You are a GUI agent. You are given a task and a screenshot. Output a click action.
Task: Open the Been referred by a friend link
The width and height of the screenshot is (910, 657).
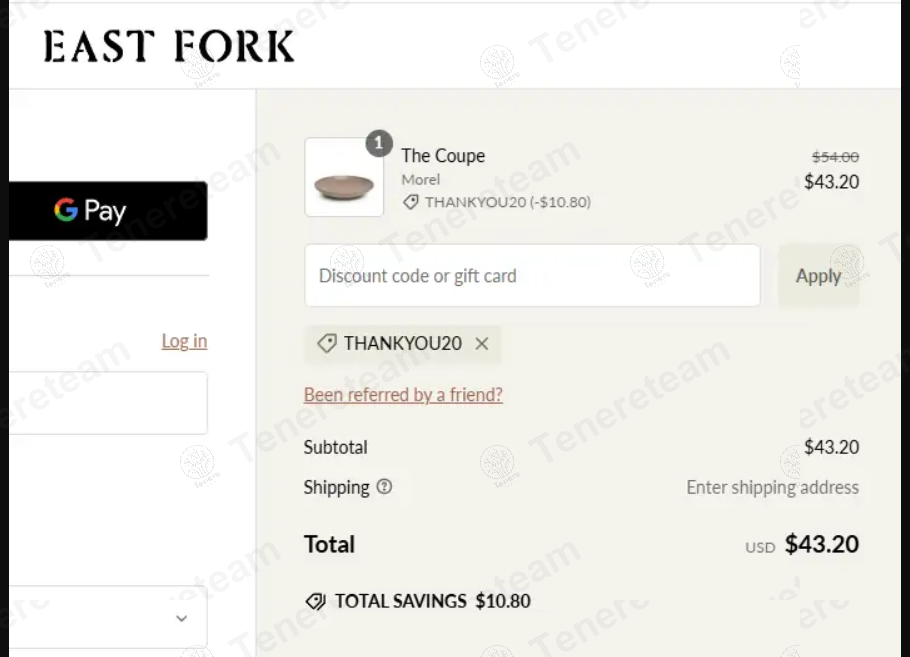pyautogui.click(x=403, y=395)
